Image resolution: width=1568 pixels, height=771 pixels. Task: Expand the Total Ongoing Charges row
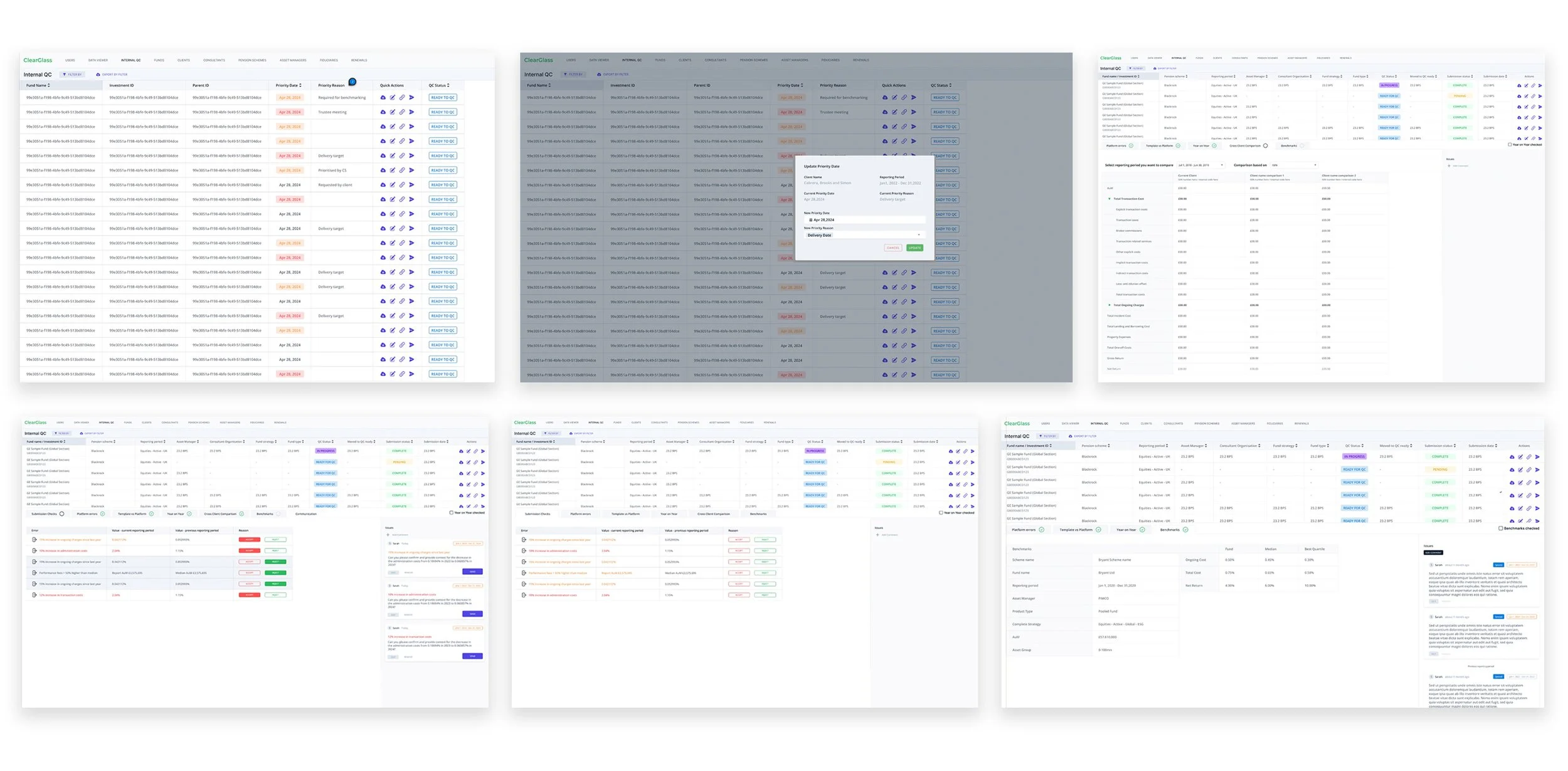pyautogui.click(x=1110, y=305)
